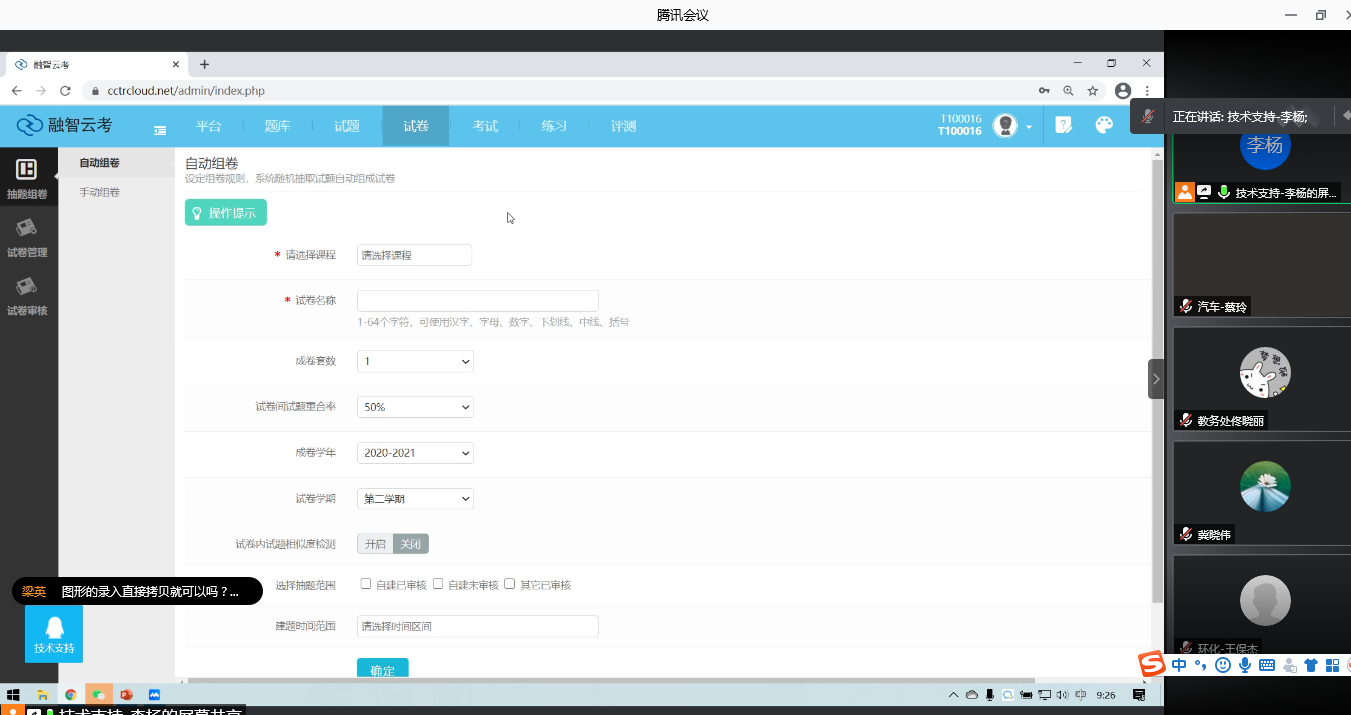Reload the browser page
Image resolution: width=1351 pixels, height=715 pixels.
click(65, 90)
